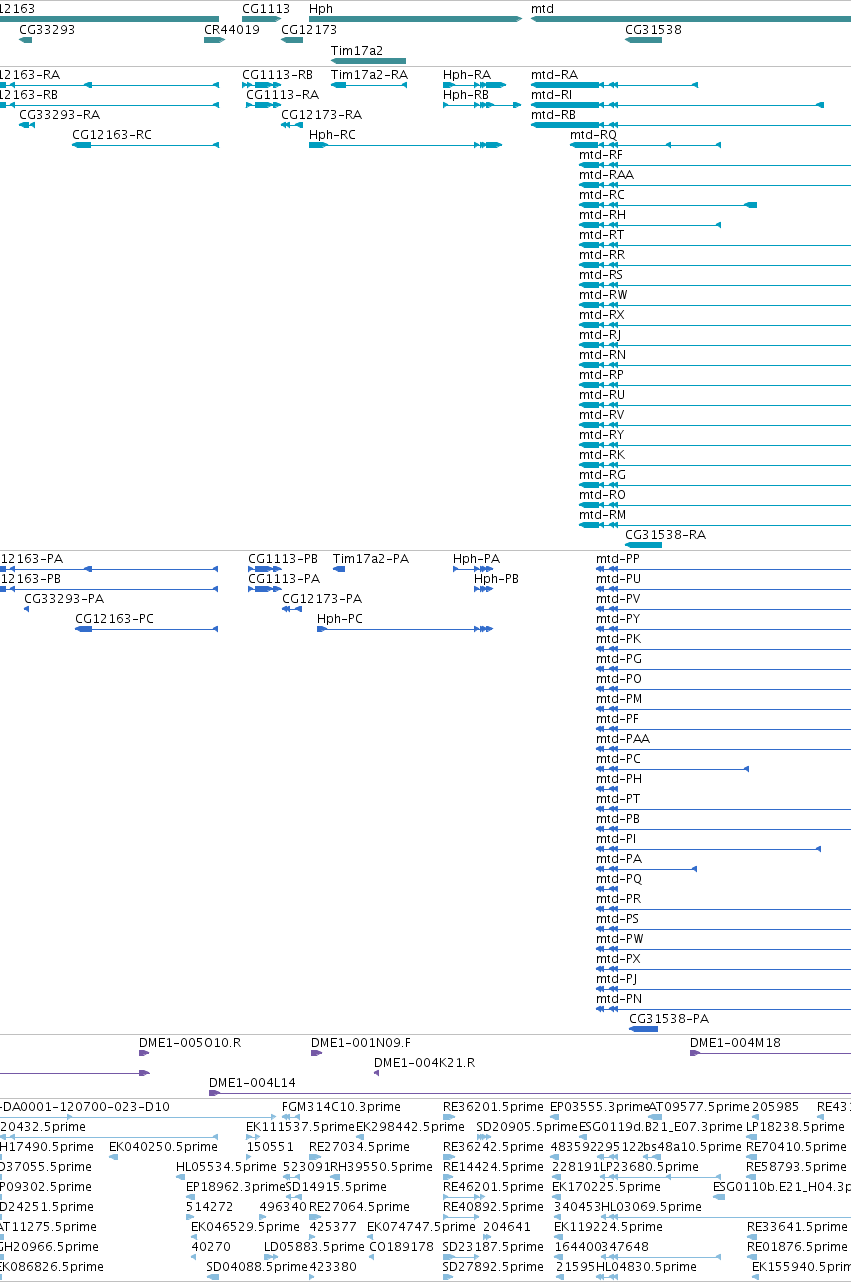This screenshot has height=1282, width=851.
Task: Select the CG33293 gene label
Action: click(x=47, y=30)
